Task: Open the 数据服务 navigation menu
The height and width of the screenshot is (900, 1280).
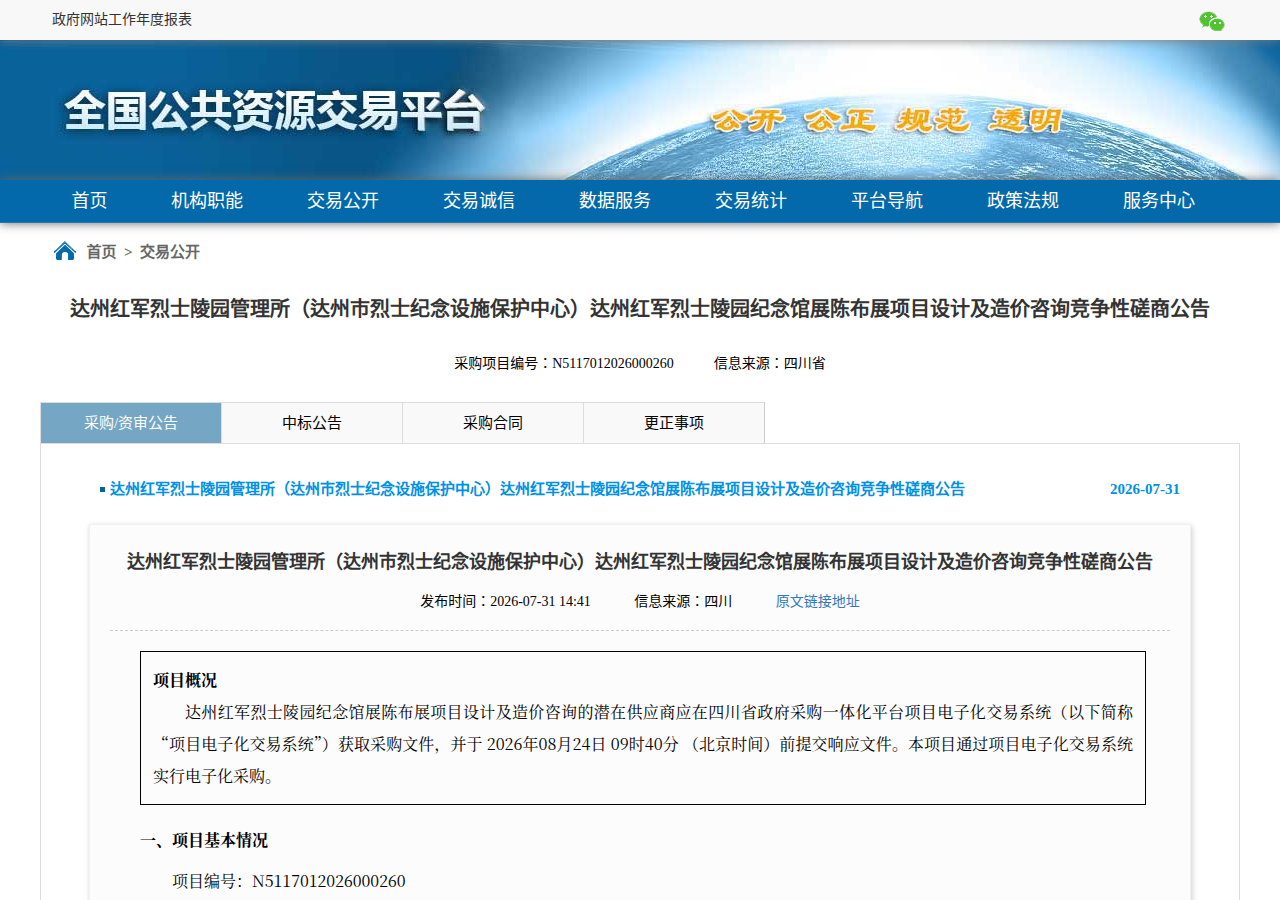Action: coord(615,200)
